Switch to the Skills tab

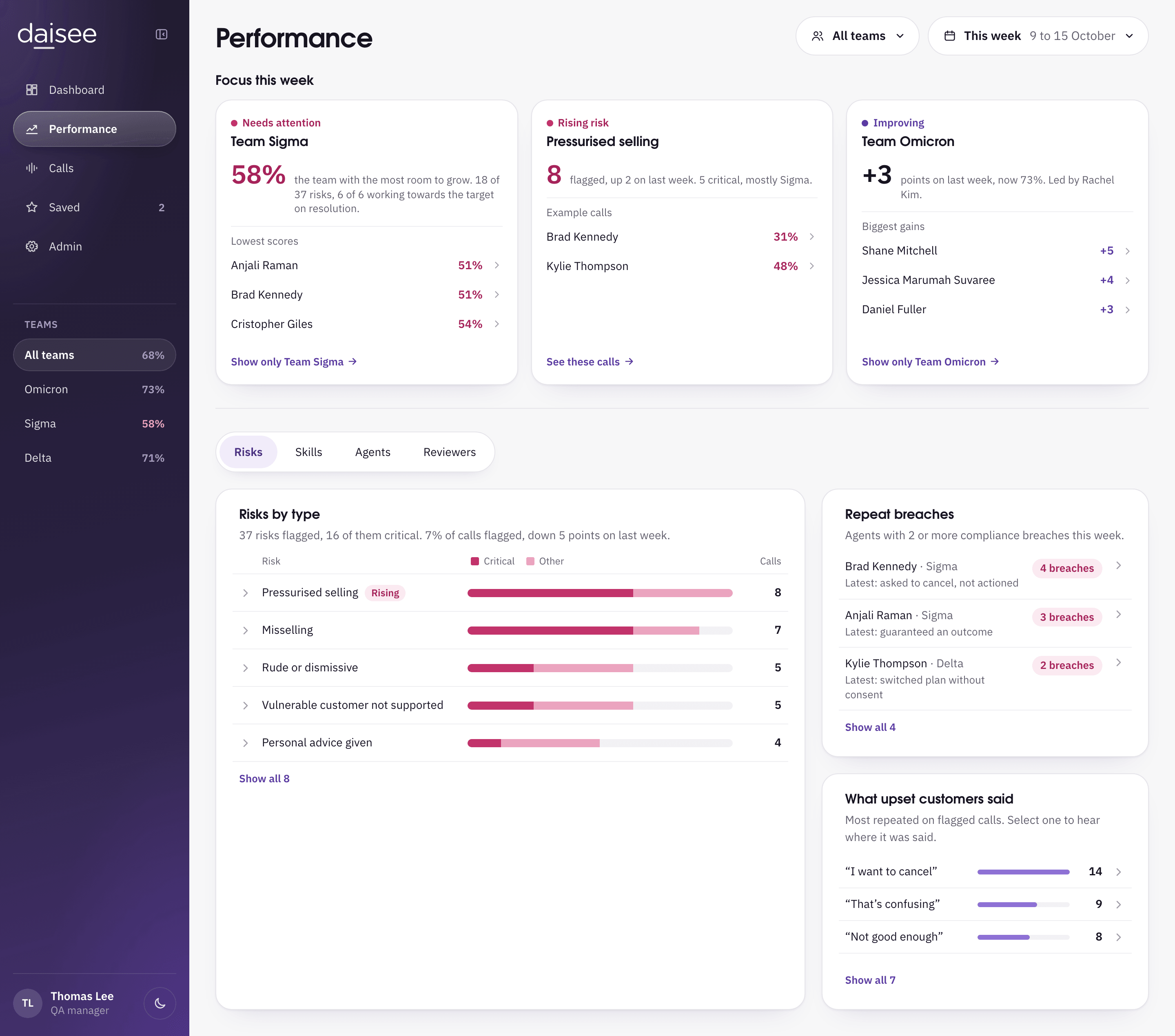point(309,452)
